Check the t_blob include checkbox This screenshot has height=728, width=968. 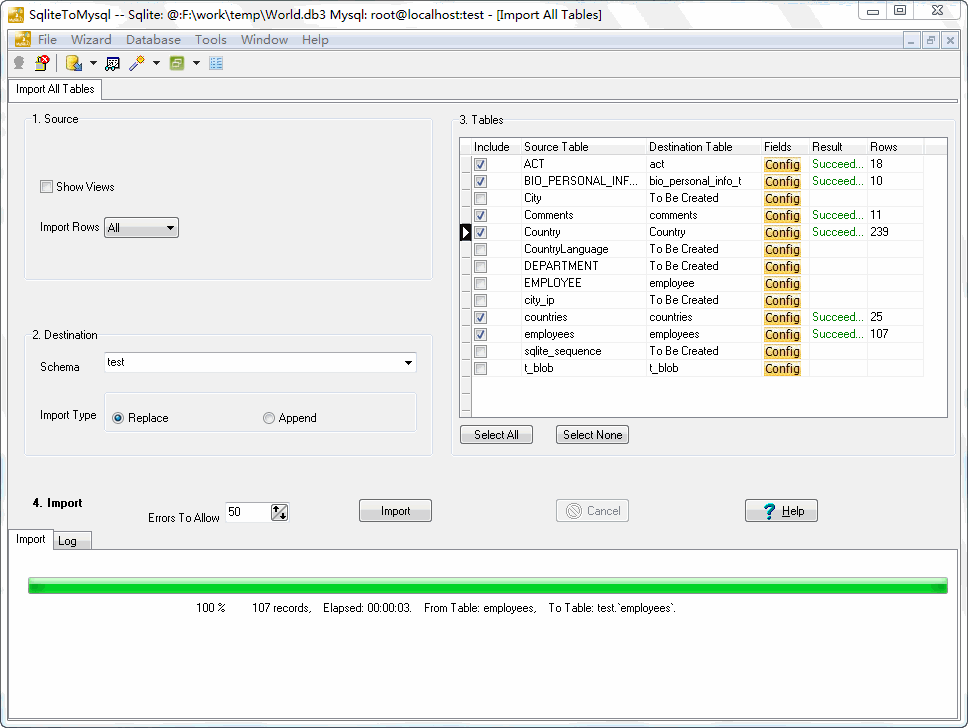[x=480, y=368]
